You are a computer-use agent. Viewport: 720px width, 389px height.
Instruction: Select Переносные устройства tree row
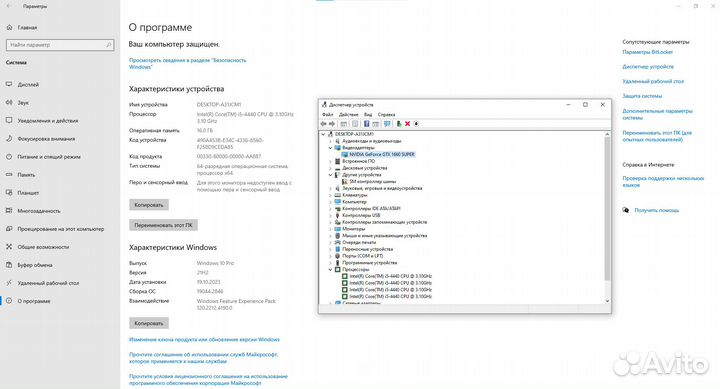363,249
